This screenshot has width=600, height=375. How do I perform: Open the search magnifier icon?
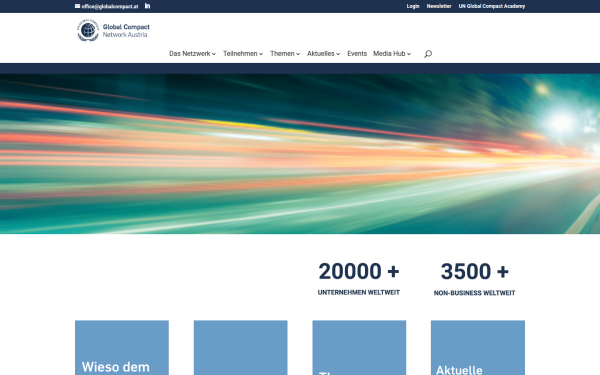click(428, 54)
